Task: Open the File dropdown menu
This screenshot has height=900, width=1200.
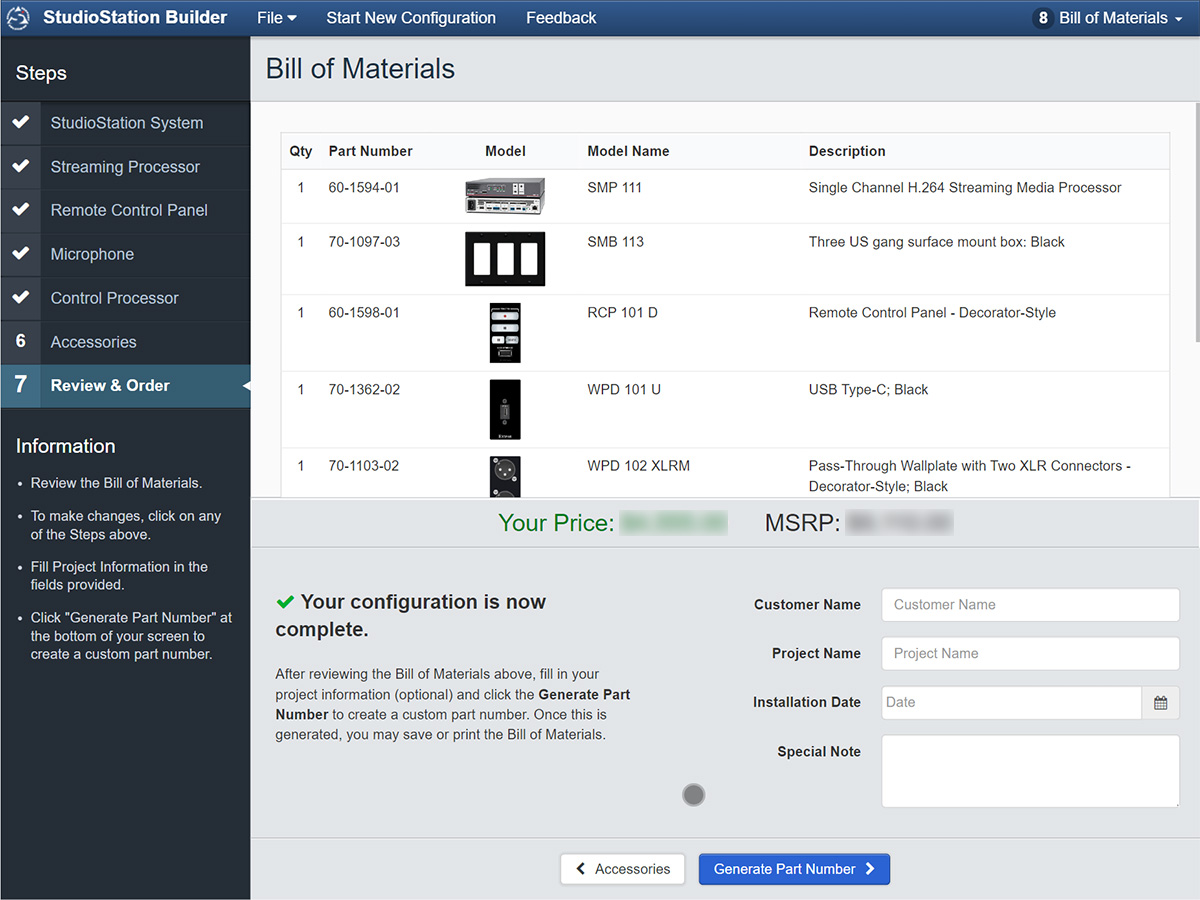Action: [277, 18]
